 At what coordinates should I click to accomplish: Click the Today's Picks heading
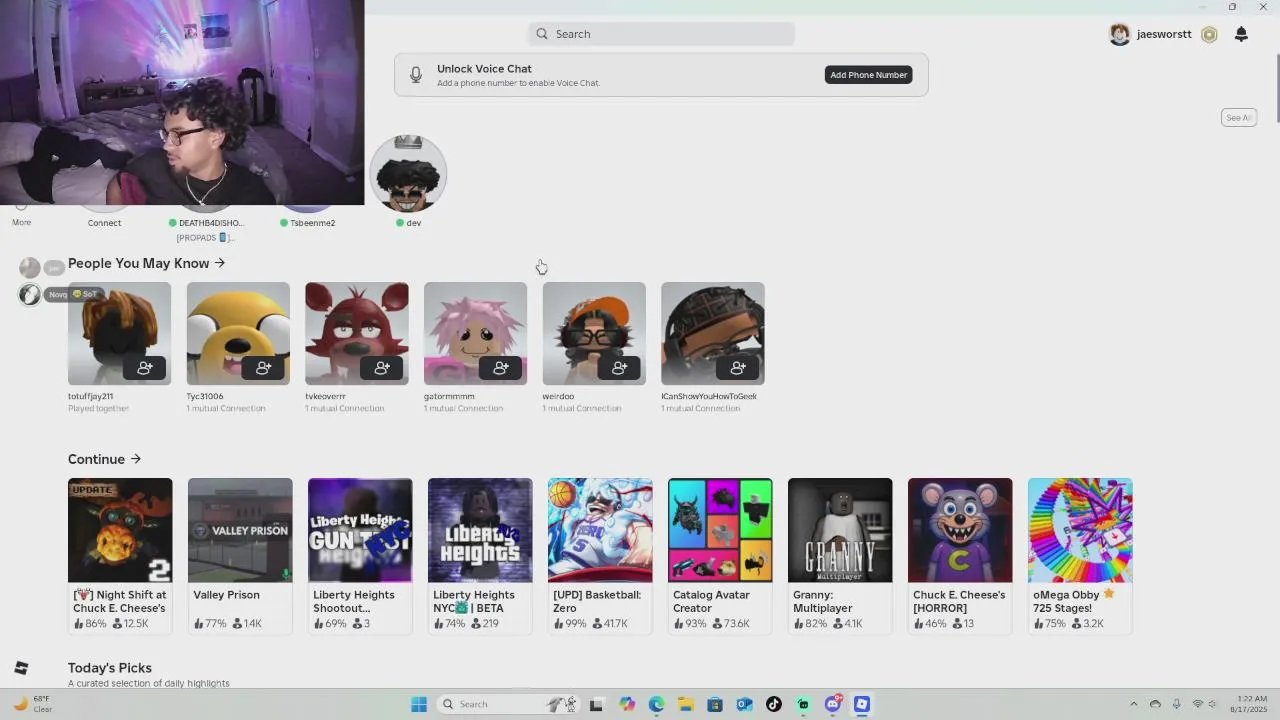[x=110, y=668]
